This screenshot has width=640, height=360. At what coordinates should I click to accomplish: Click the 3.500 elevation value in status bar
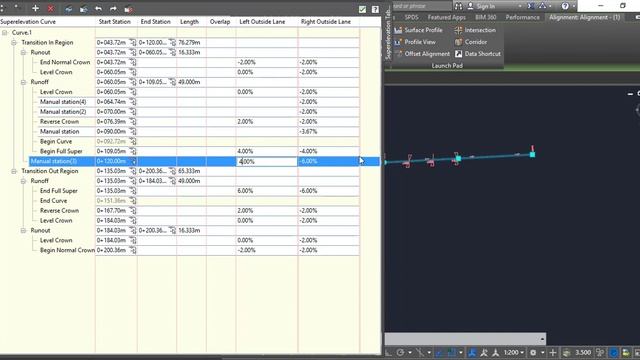pyautogui.click(x=583, y=352)
